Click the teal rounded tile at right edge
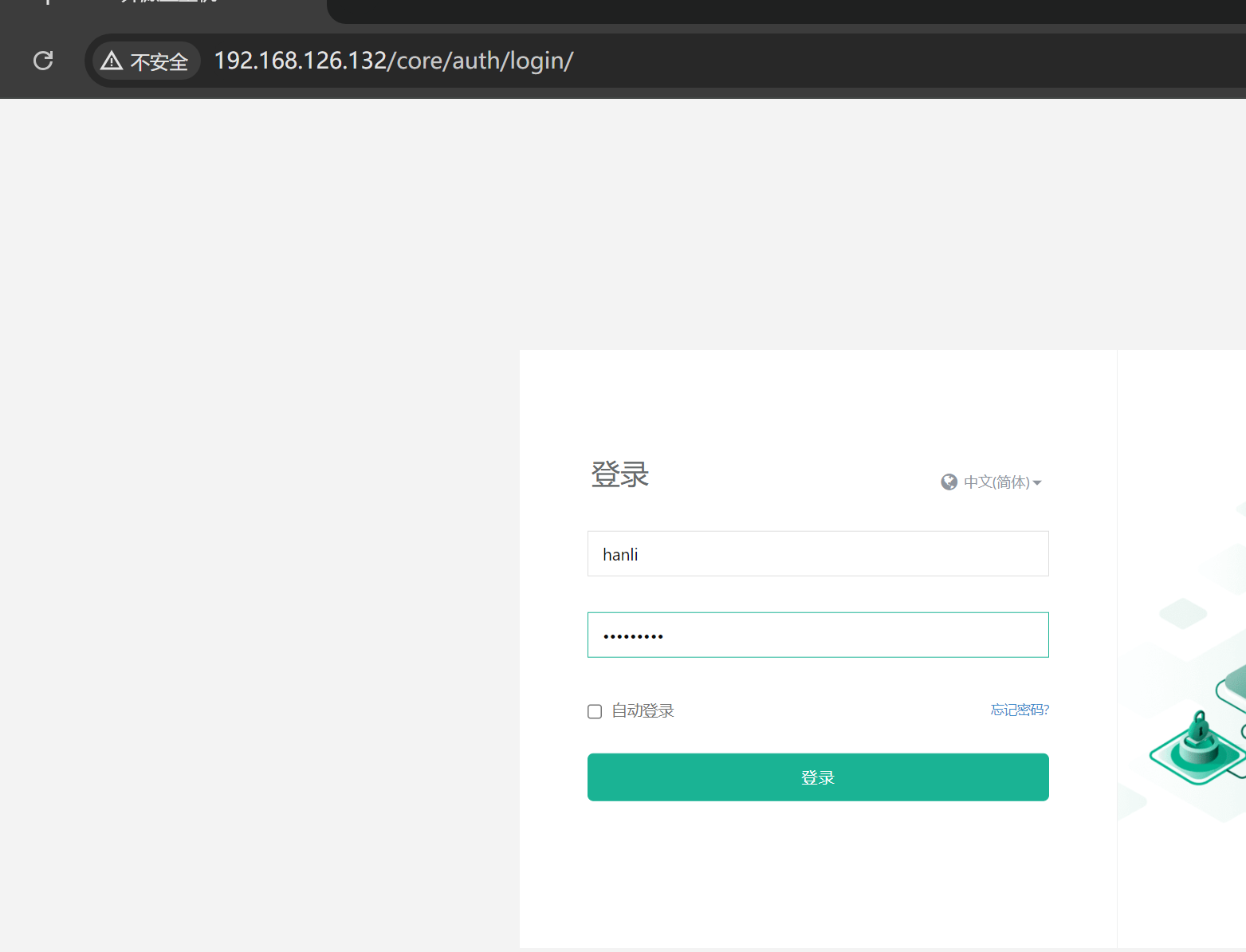This screenshot has width=1246, height=952. tap(1234, 684)
